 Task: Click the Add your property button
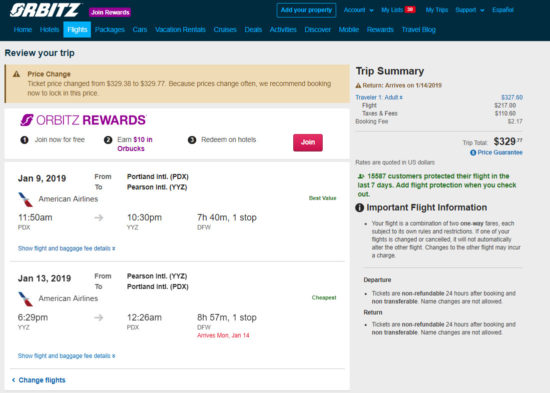(306, 10)
